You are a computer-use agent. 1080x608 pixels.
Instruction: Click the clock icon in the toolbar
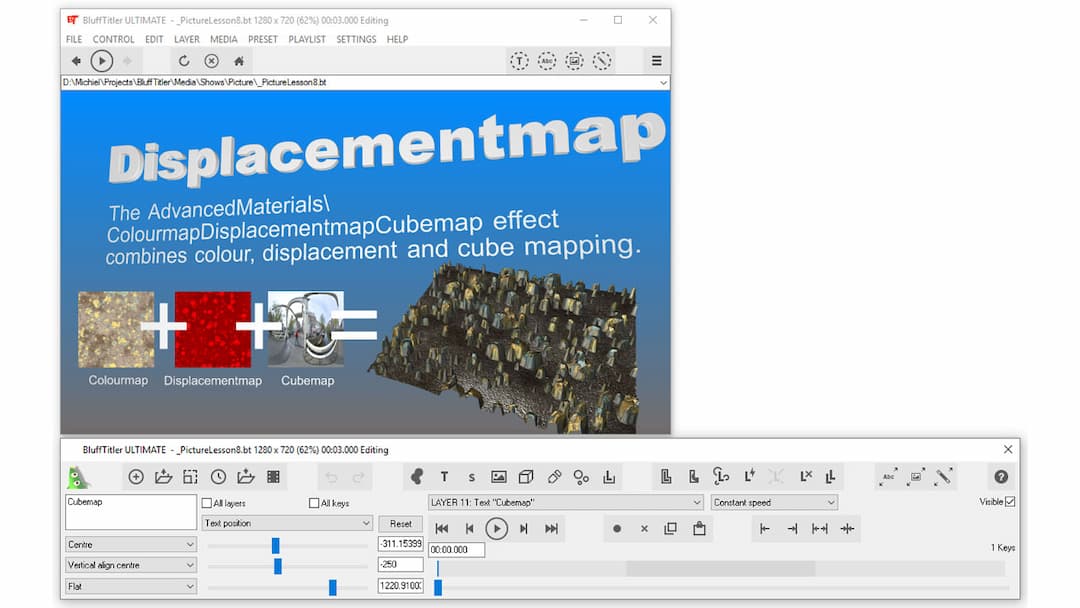coord(218,477)
